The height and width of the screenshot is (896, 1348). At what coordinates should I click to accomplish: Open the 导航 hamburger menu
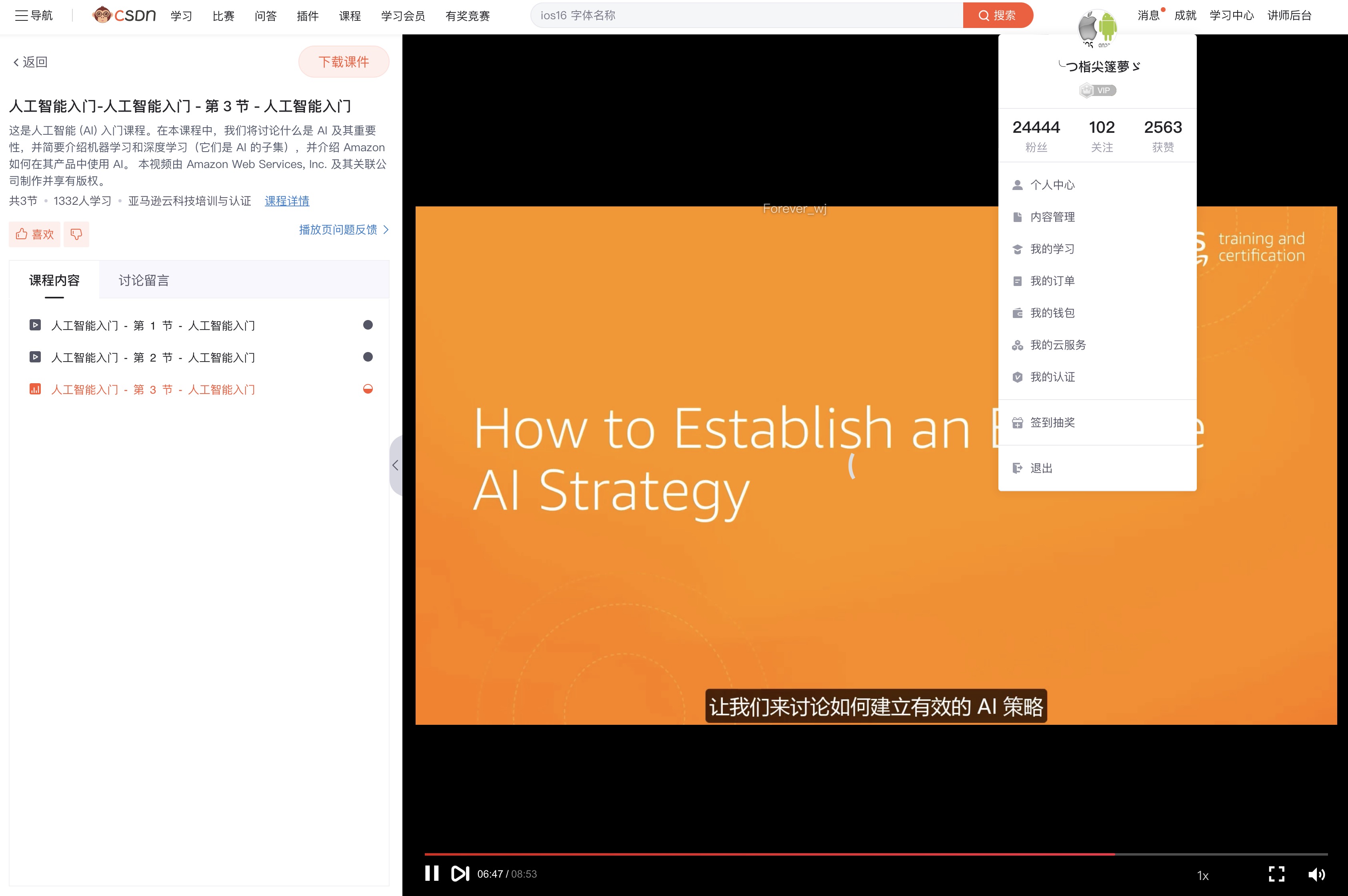pos(34,16)
